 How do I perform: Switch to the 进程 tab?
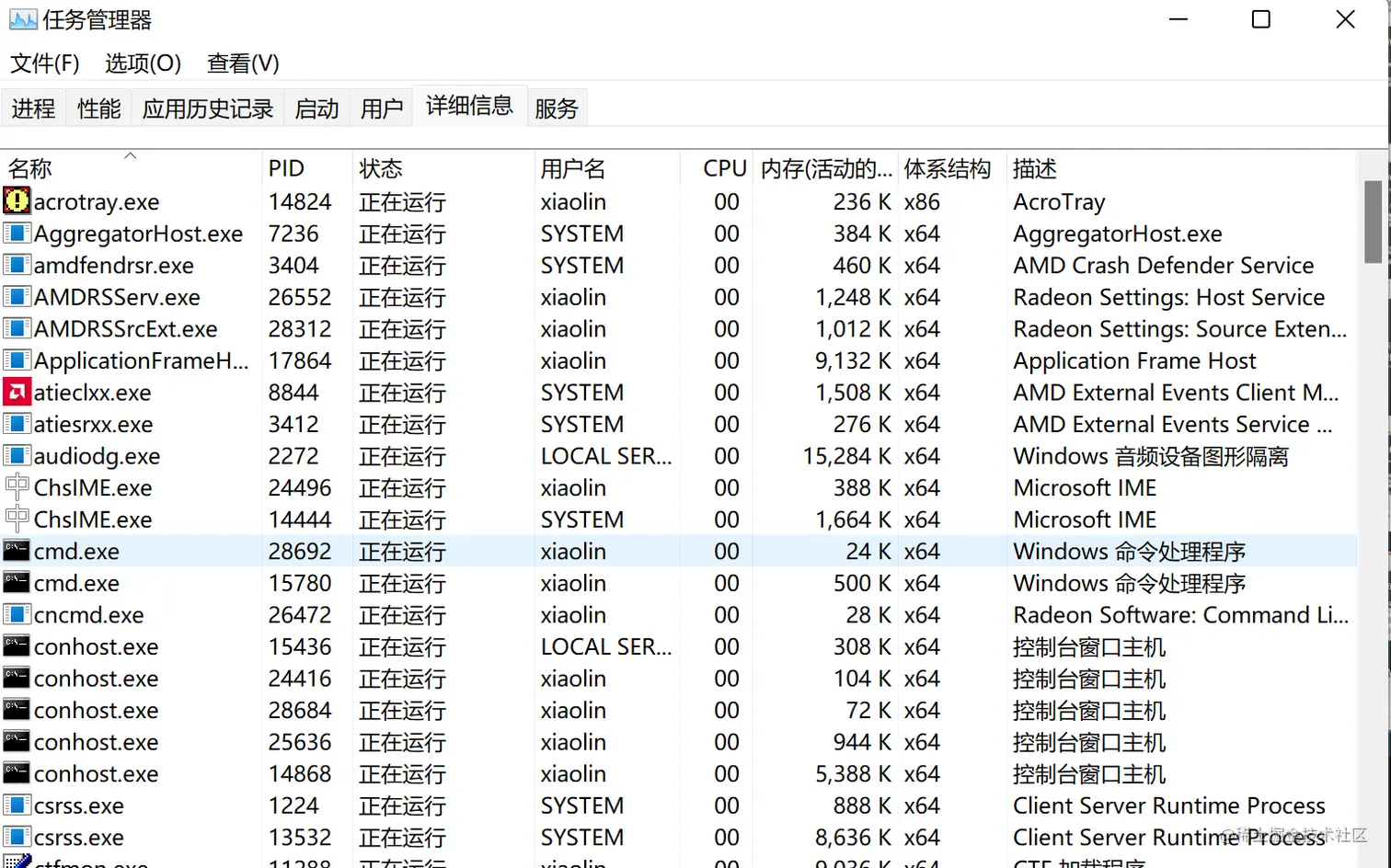tap(33, 108)
